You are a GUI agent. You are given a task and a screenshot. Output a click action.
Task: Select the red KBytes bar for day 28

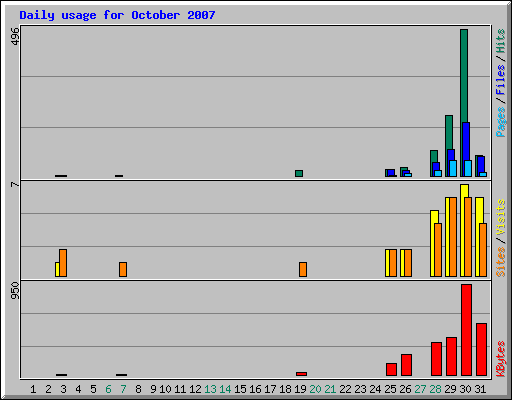436,359
